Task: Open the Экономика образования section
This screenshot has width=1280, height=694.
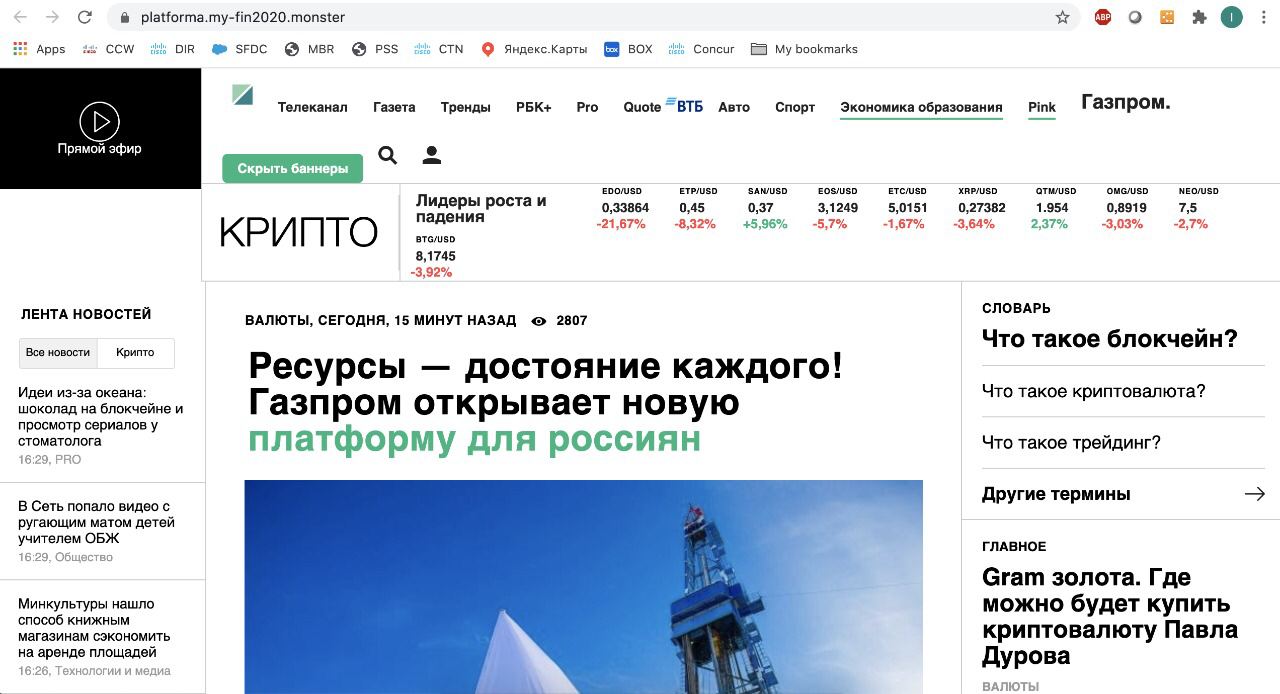Action: (921, 107)
